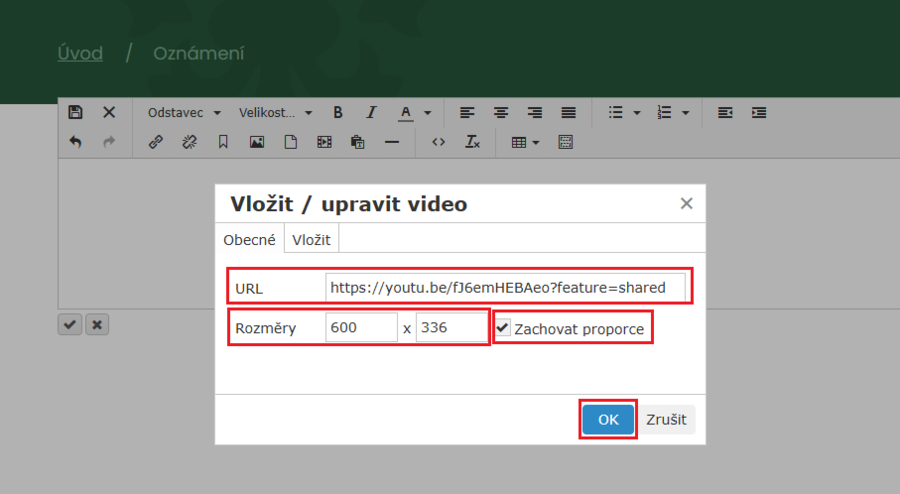Expand the Velikost font size dropdown
Viewport: 900px width, 494px height.
(275, 113)
